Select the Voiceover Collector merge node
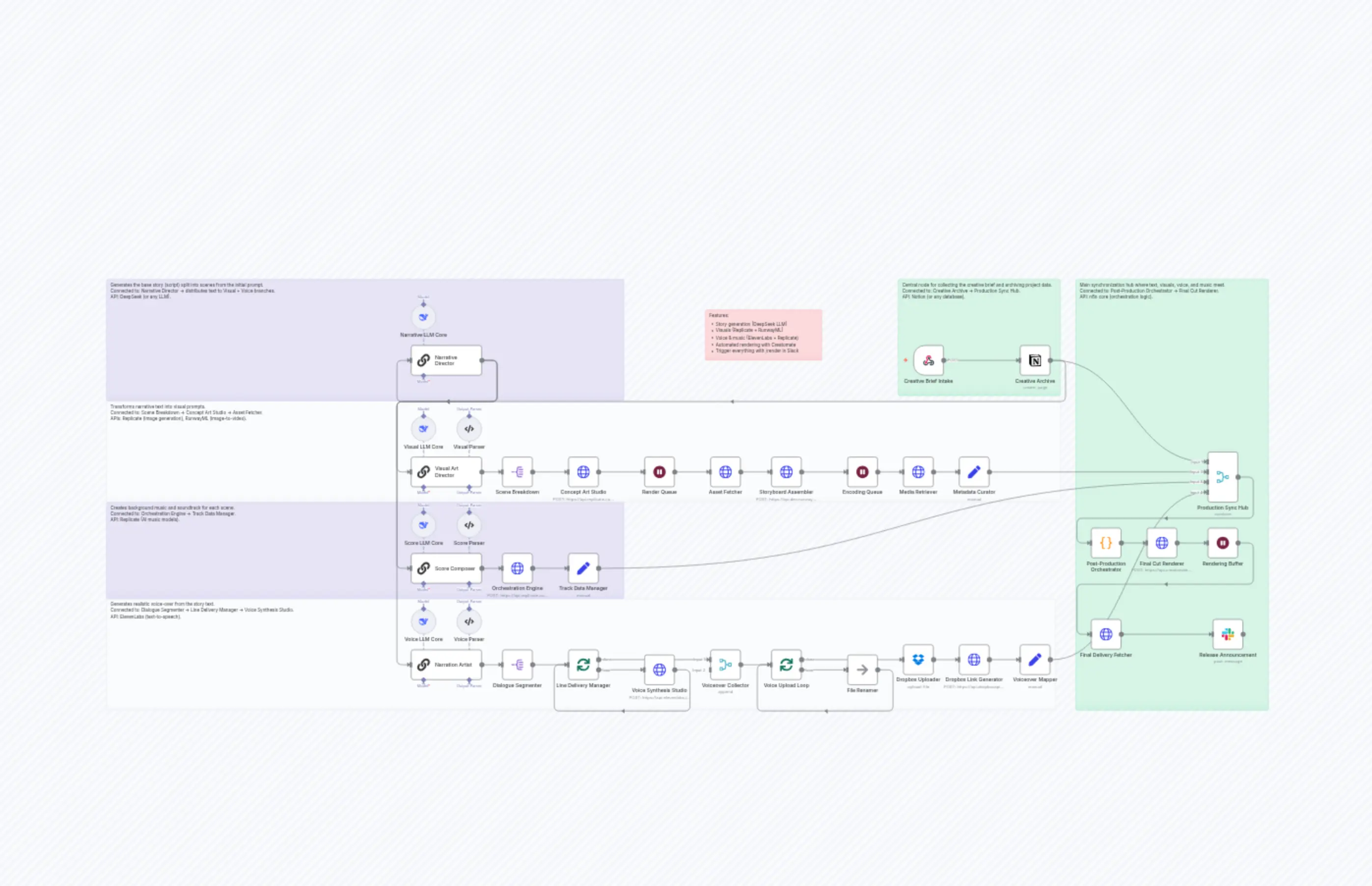The width and height of the screenshot is (1372, 886). [x=725, y=664]
